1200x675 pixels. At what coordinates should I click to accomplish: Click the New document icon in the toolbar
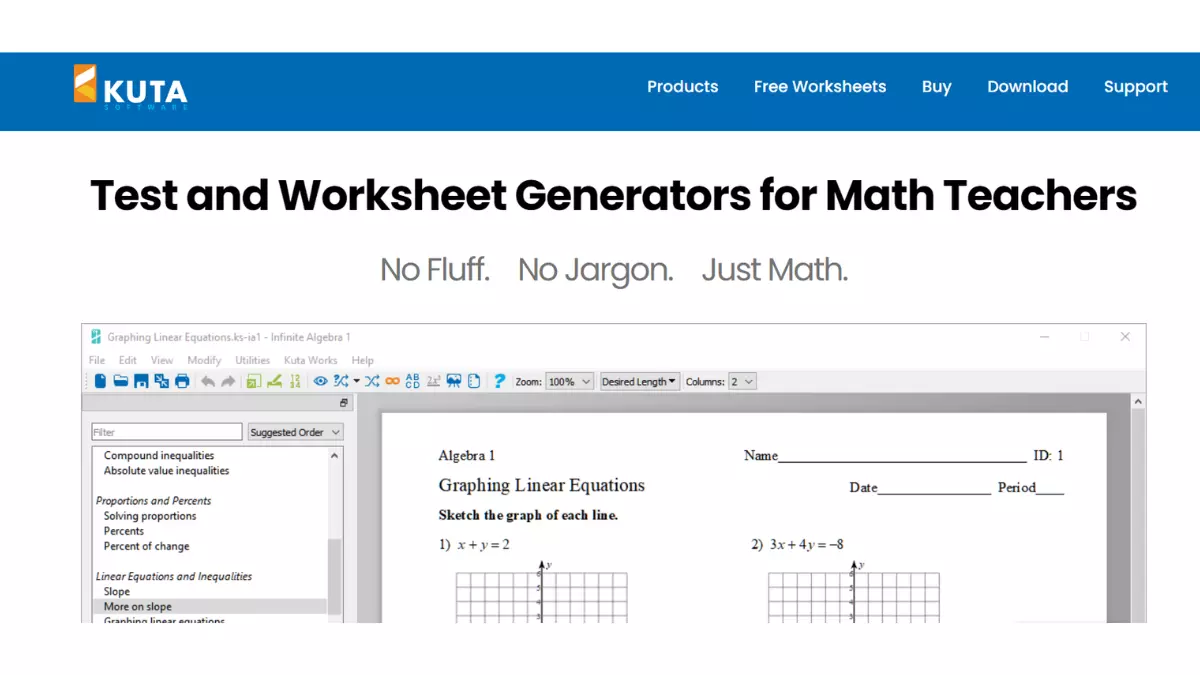click(100, 381)
